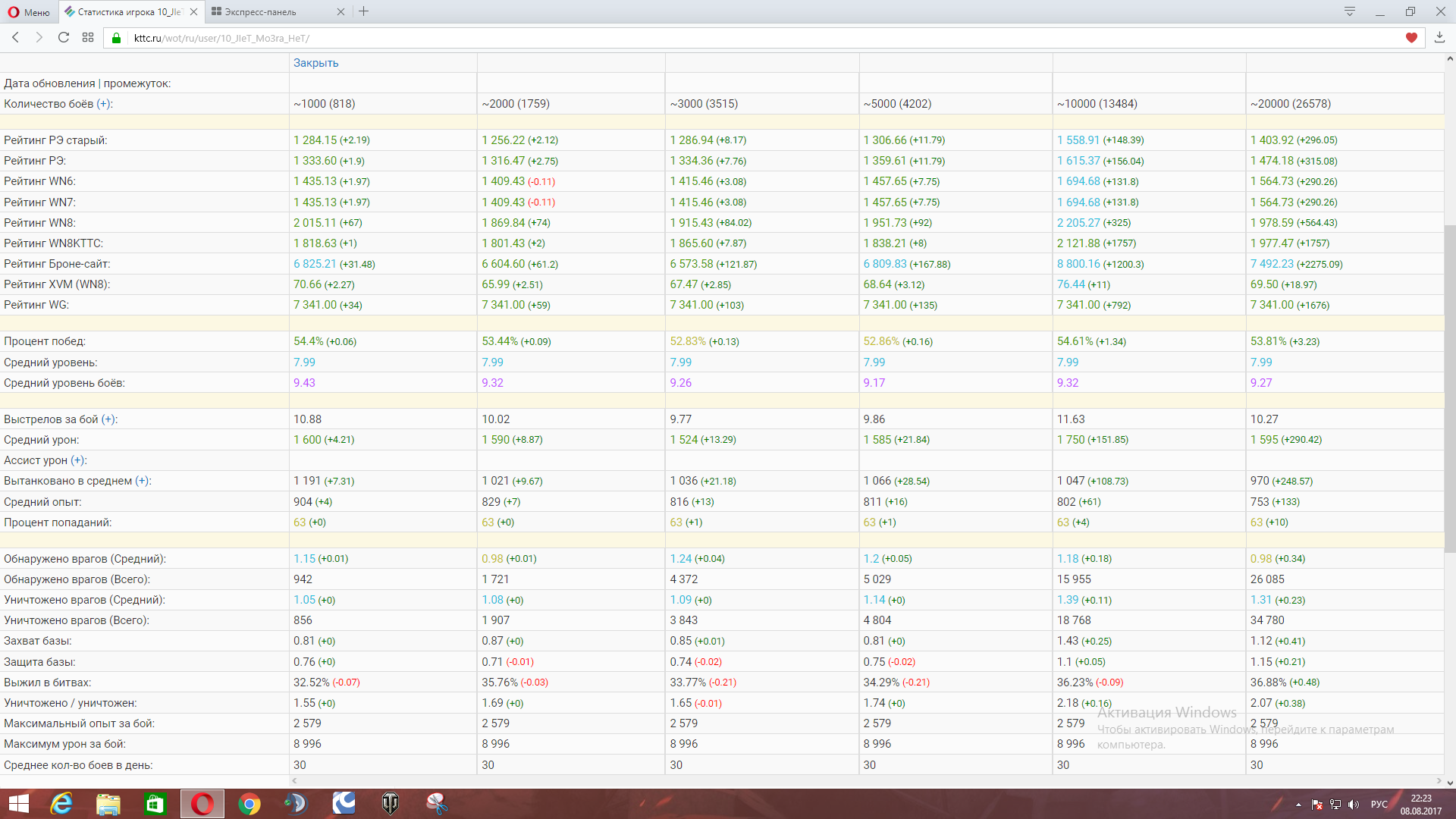Select the ~10000 (13484) battles column header

click(1097, 104)
